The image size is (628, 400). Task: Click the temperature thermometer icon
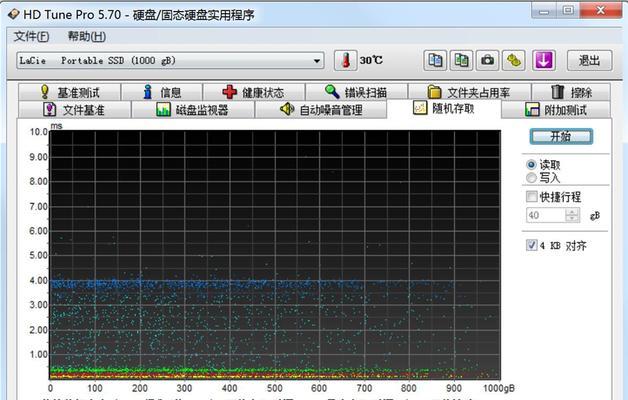point(346,60)
